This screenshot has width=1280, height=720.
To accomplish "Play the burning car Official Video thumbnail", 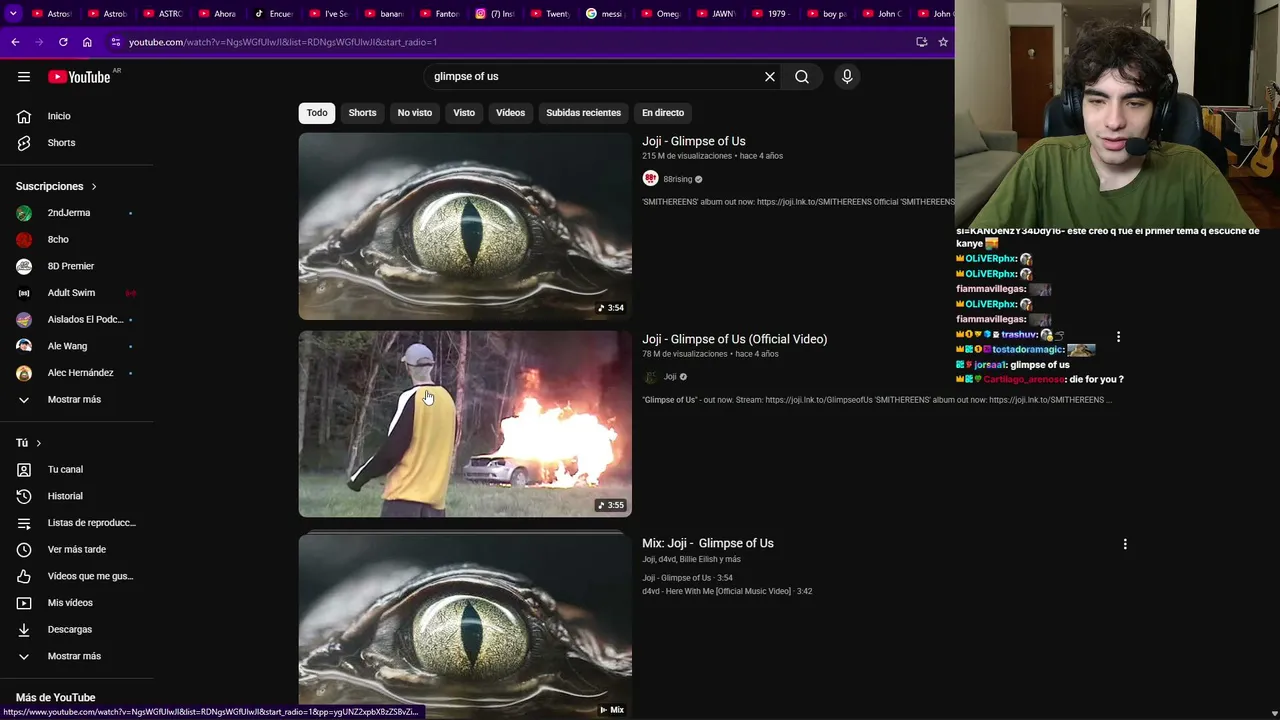I will (465, 424).
